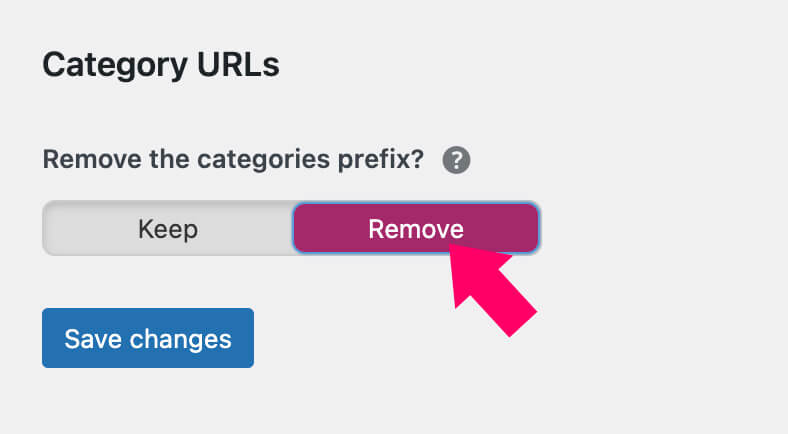
Task: Click the help question mark icon
Action: point(456,160)
